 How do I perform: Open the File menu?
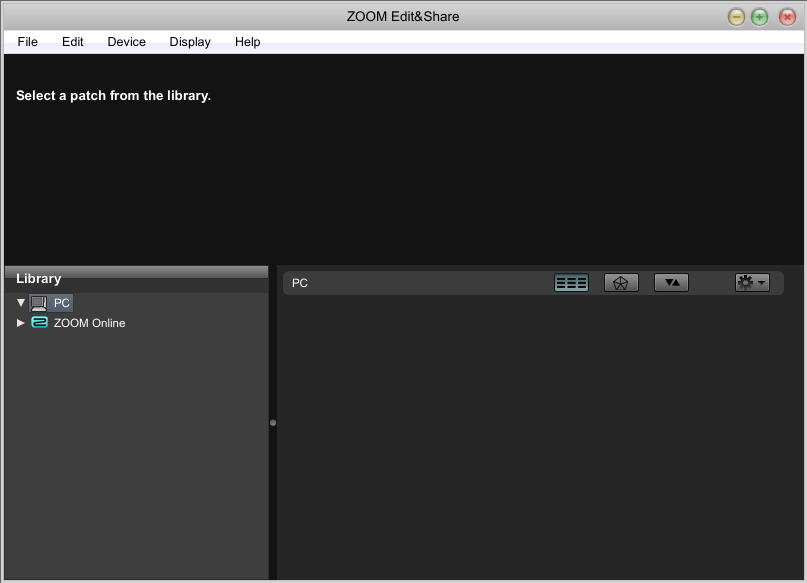27,42
